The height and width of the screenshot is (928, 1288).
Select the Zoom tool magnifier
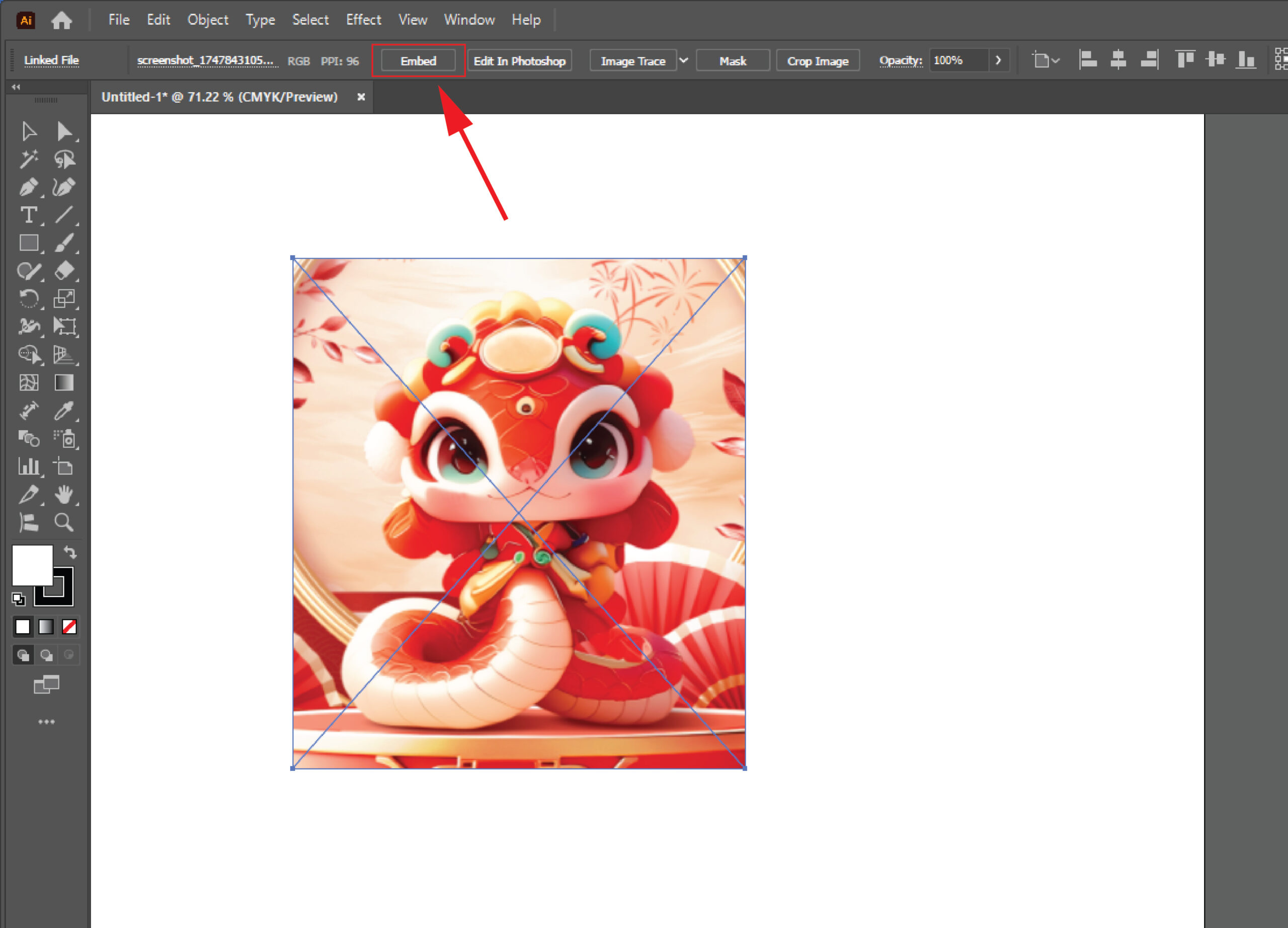point(64,522)
